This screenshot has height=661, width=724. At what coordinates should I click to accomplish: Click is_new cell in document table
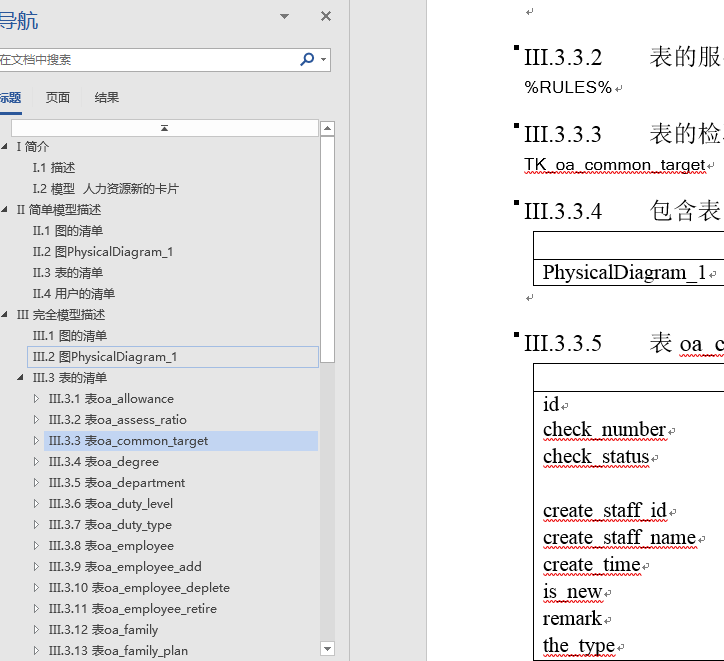coord(572,592)
